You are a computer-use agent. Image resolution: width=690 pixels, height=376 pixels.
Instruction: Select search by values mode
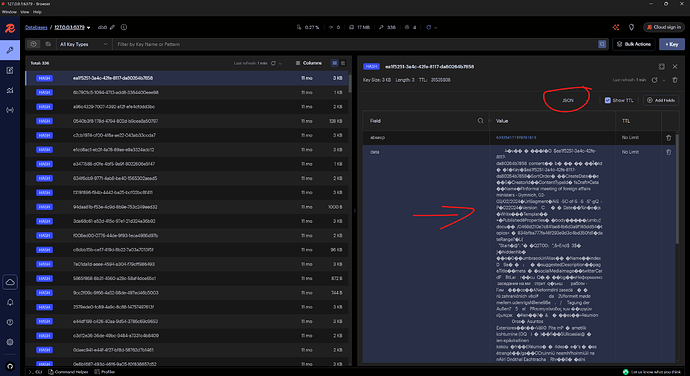coord(48,44)
